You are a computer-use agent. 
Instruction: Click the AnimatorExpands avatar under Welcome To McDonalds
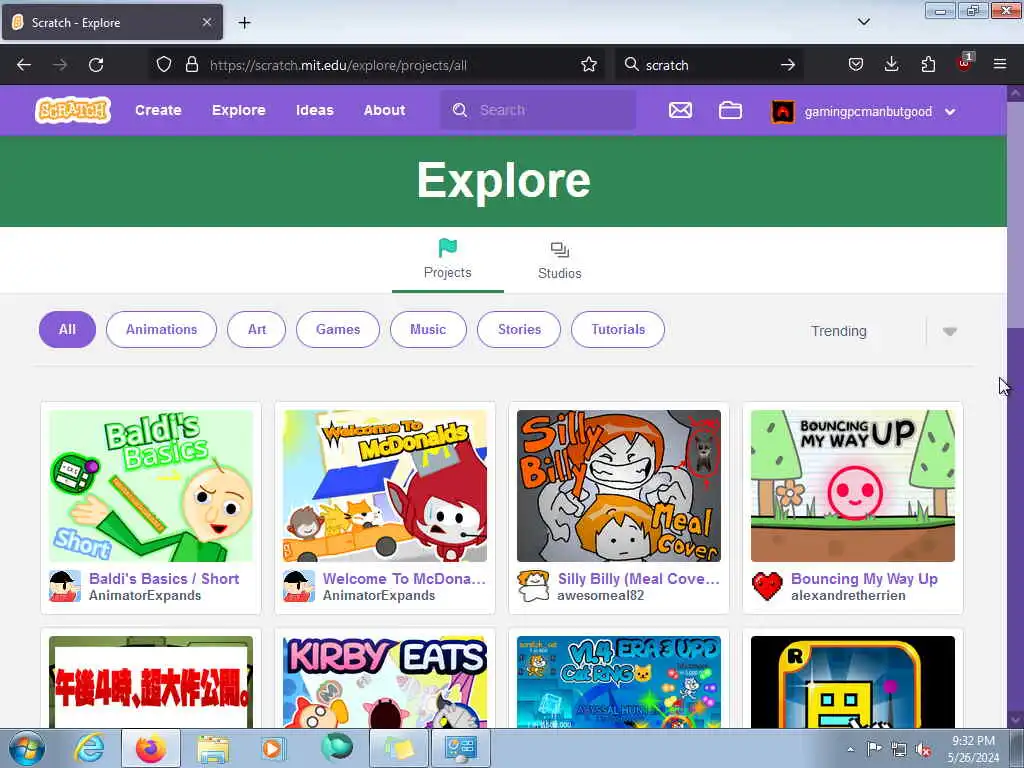pos(298,586)
